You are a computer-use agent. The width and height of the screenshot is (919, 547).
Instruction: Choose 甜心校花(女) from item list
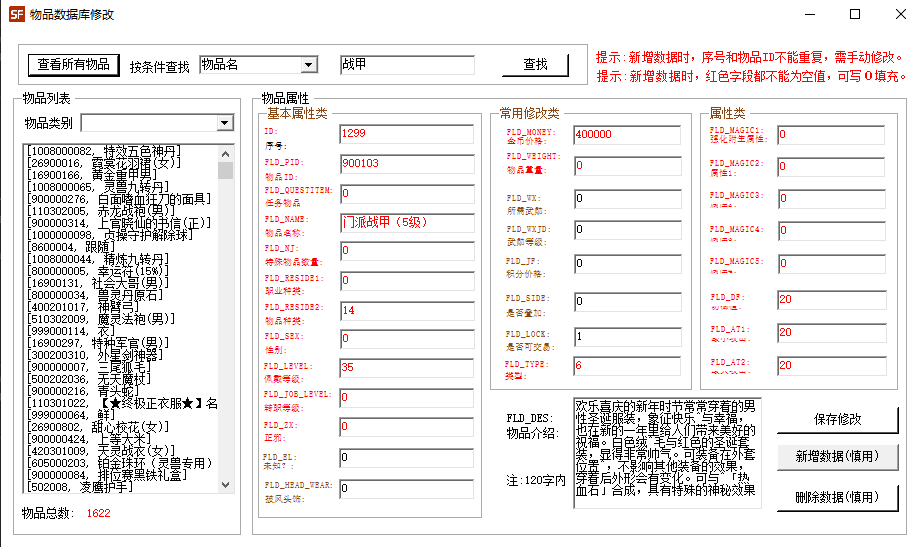click(x=97, y=426)
